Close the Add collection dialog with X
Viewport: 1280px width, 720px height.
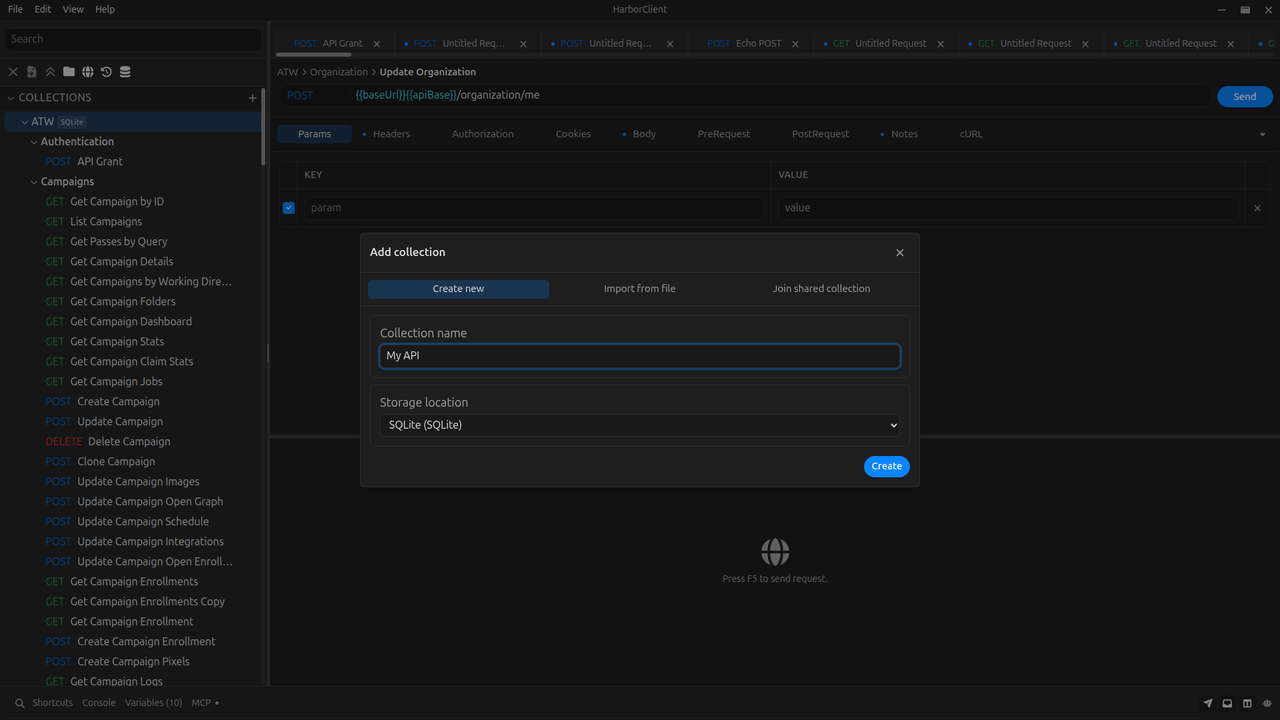tap(900, 253)
